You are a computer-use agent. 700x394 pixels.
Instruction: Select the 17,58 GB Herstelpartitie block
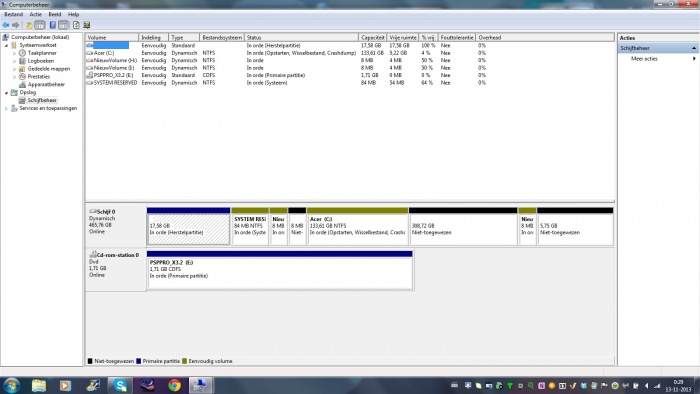[x=188, y=227]
